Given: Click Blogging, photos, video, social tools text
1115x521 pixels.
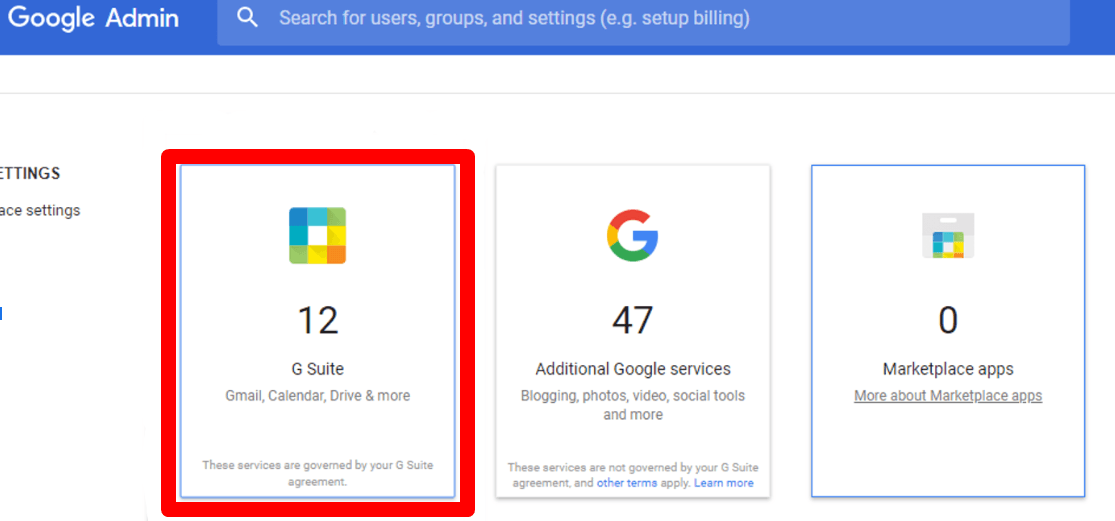Looking at the screenshot, I should click(633, 404).
